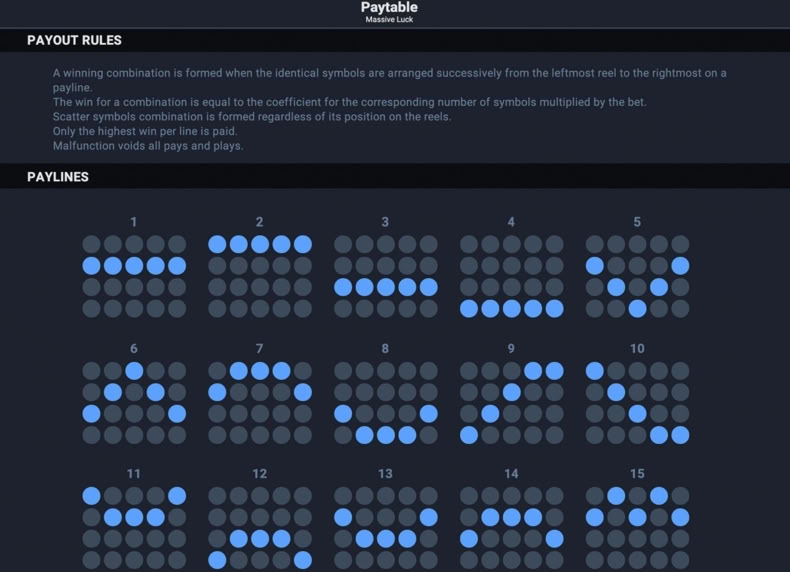Select the diagonal payline 9 diagram

pos(512,403)
